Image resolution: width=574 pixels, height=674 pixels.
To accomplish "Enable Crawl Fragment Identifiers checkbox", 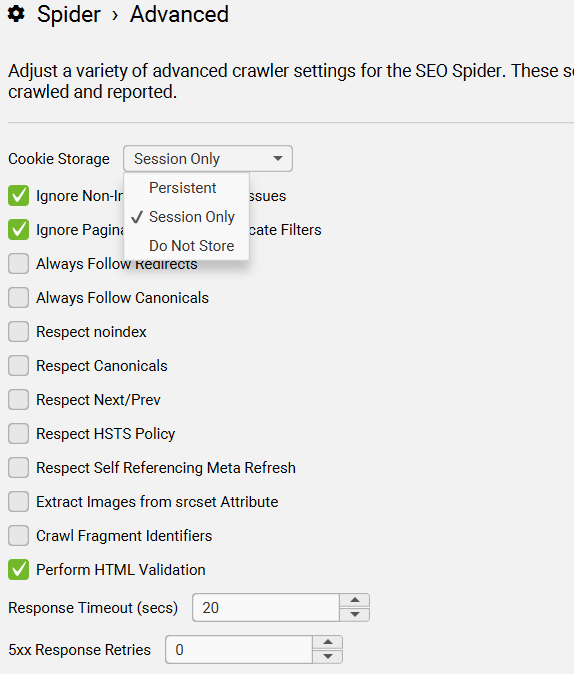I will (18, 535).
